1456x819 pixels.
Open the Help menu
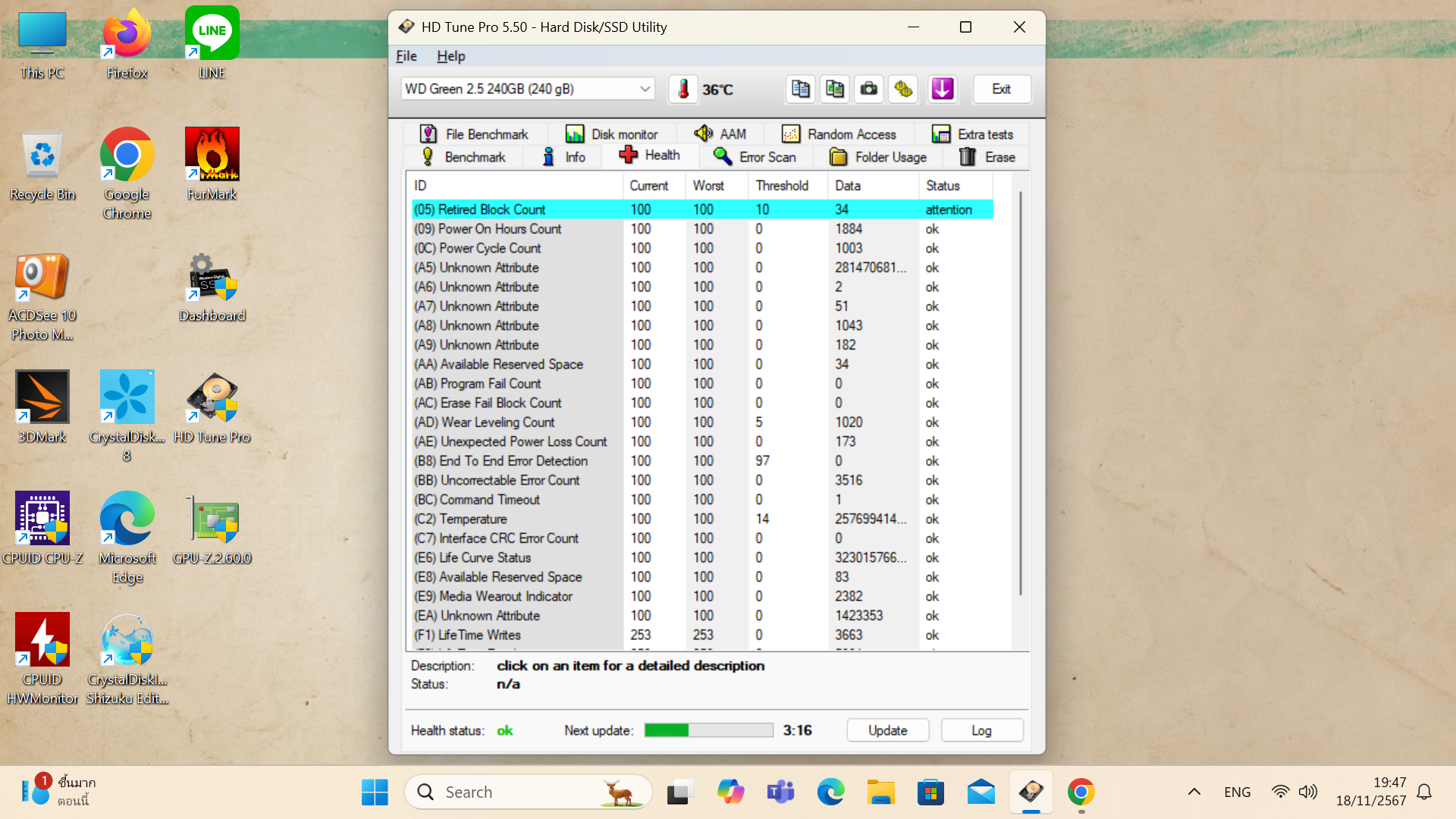point(450,56)
